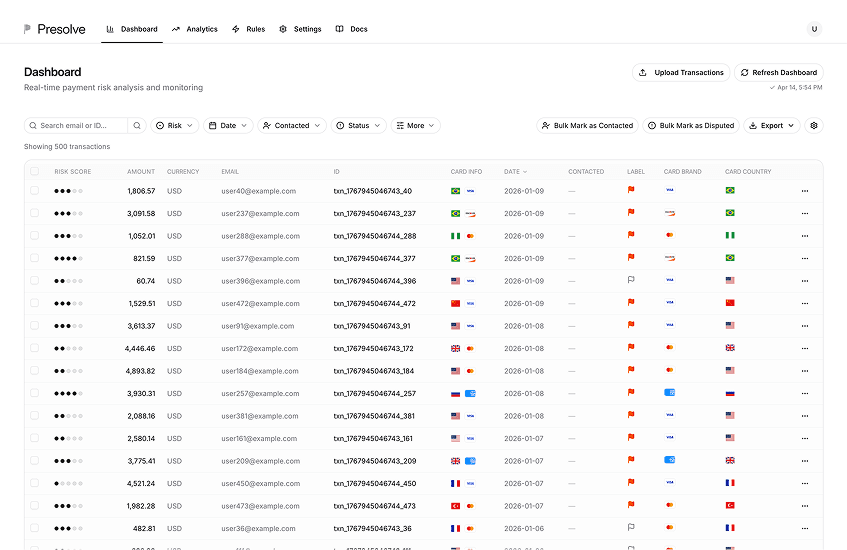Click the Presolve brand name link

coord(61,29)
